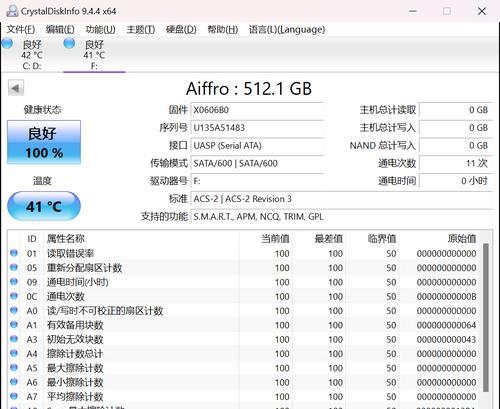The image size is (500, 409).
Task: Click raw value 000000000043
Action: [446, 340]
